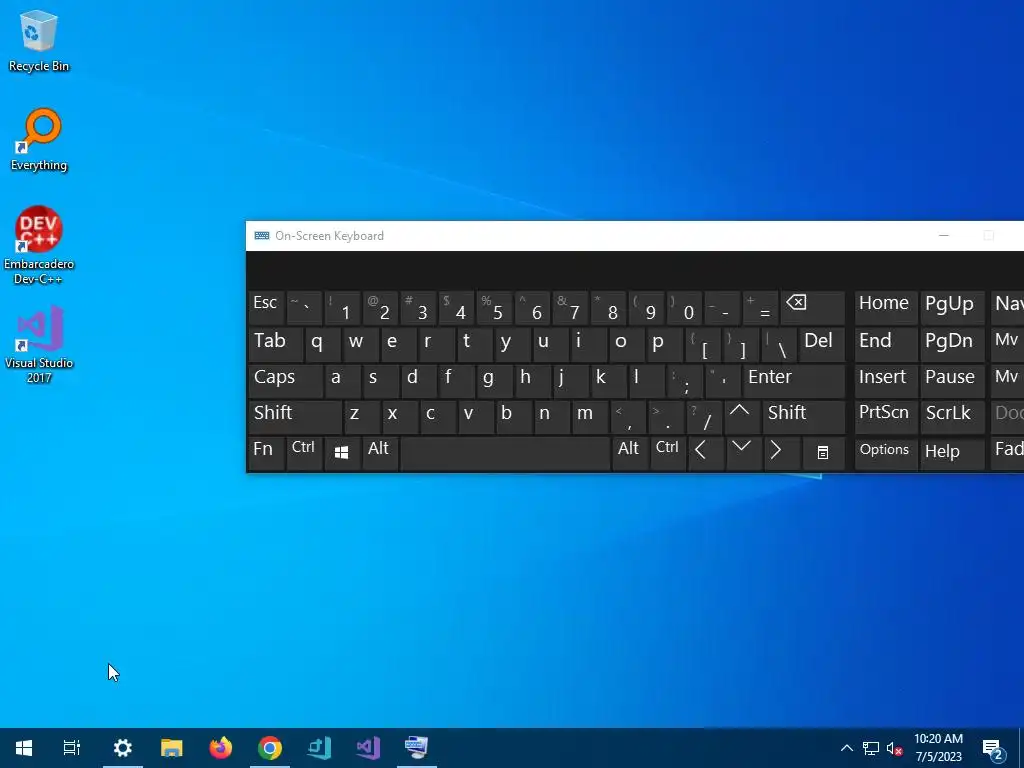1024x768 pixels.
Task: Click the forward slash key
Action: [704, 416]
